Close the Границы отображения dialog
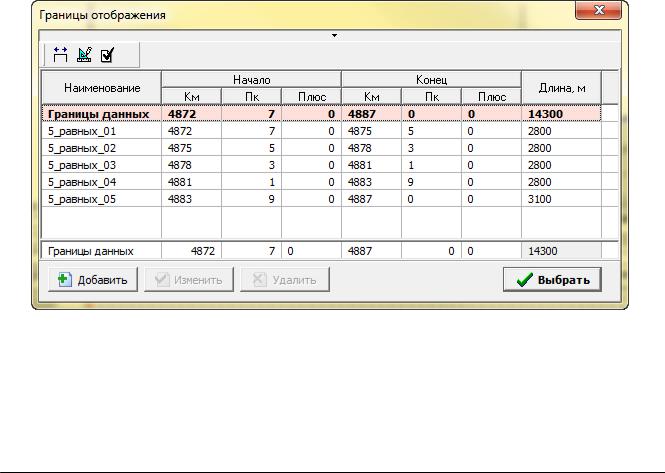This screenshot has width=665, height=473. (599, 10)
